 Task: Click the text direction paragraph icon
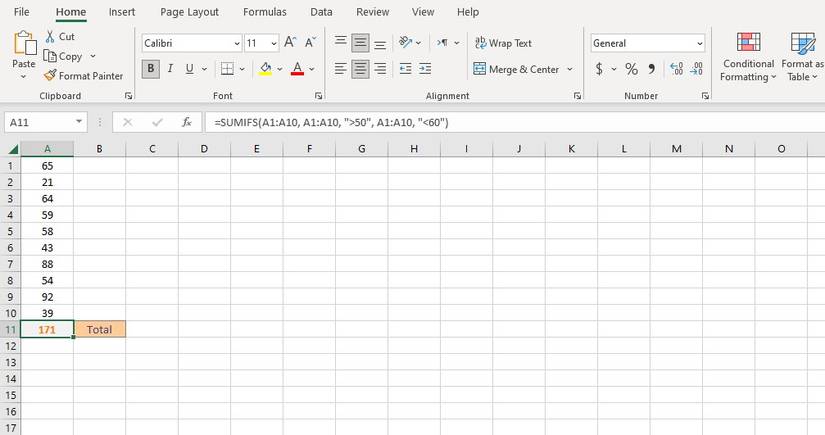(442, 43)
